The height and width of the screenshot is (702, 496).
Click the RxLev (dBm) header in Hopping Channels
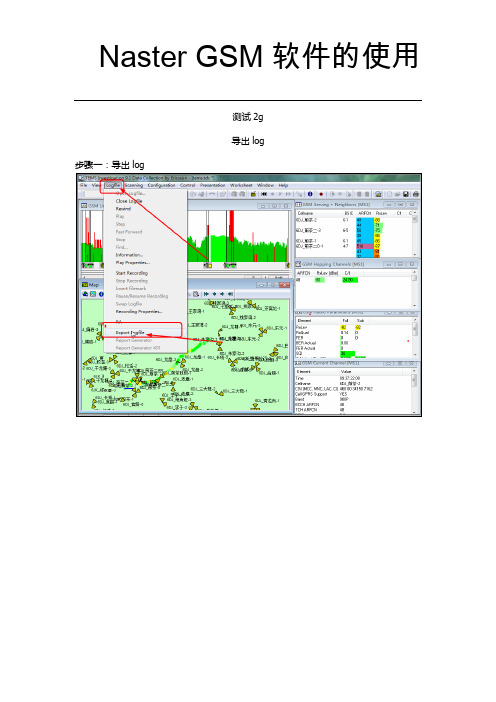[327, 273]
